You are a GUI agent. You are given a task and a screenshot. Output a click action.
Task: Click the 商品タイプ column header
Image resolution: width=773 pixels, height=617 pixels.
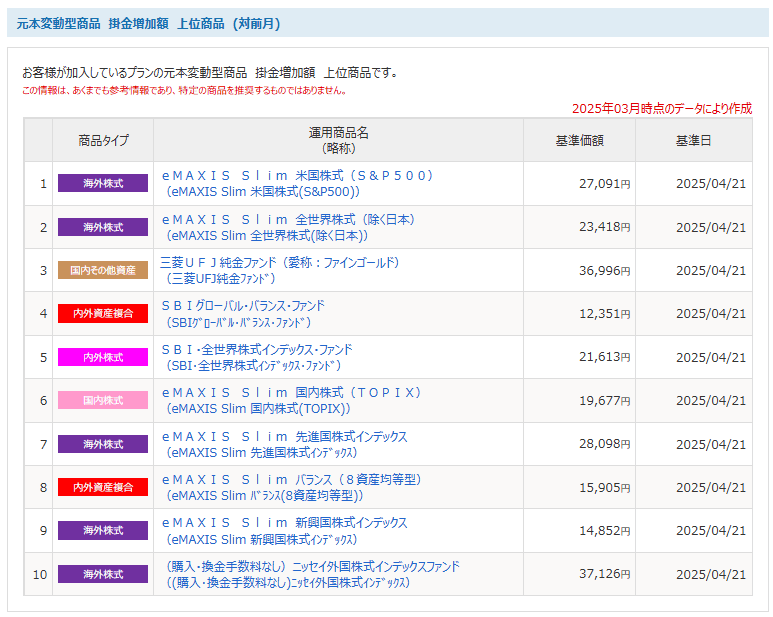(103, 140)
